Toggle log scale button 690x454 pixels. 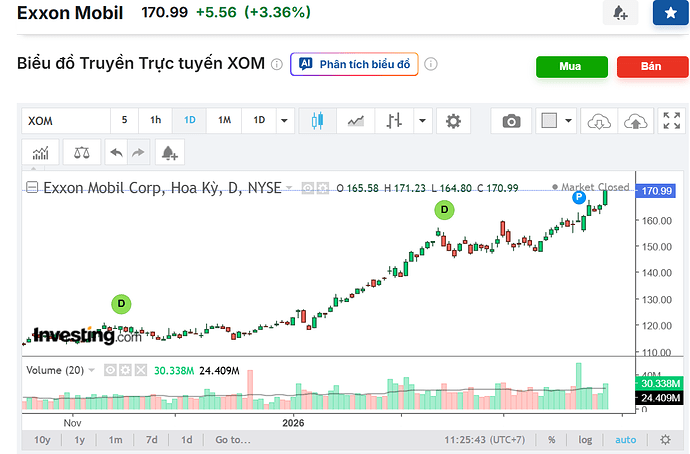585,440
